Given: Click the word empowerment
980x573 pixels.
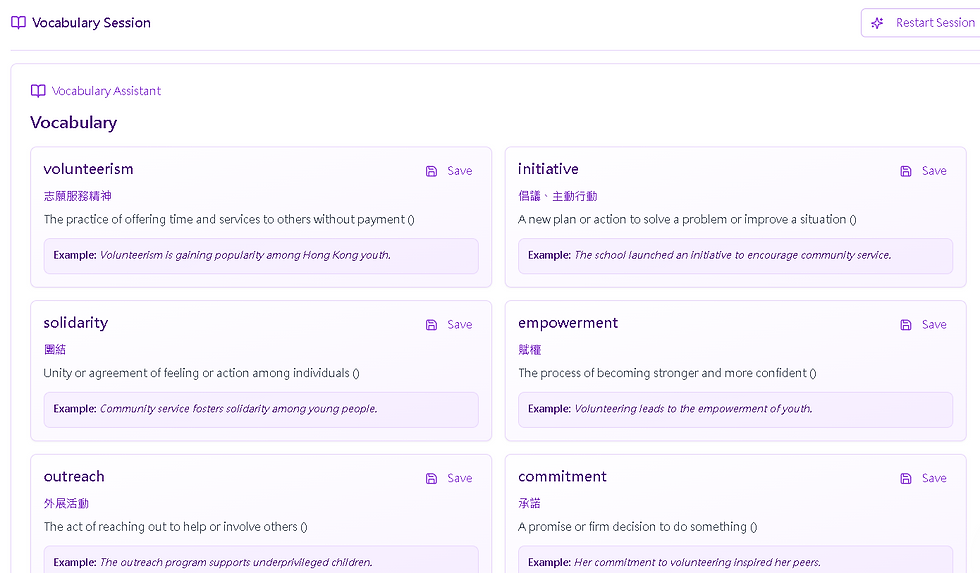Looking at the screenshot, I should 568,323.
